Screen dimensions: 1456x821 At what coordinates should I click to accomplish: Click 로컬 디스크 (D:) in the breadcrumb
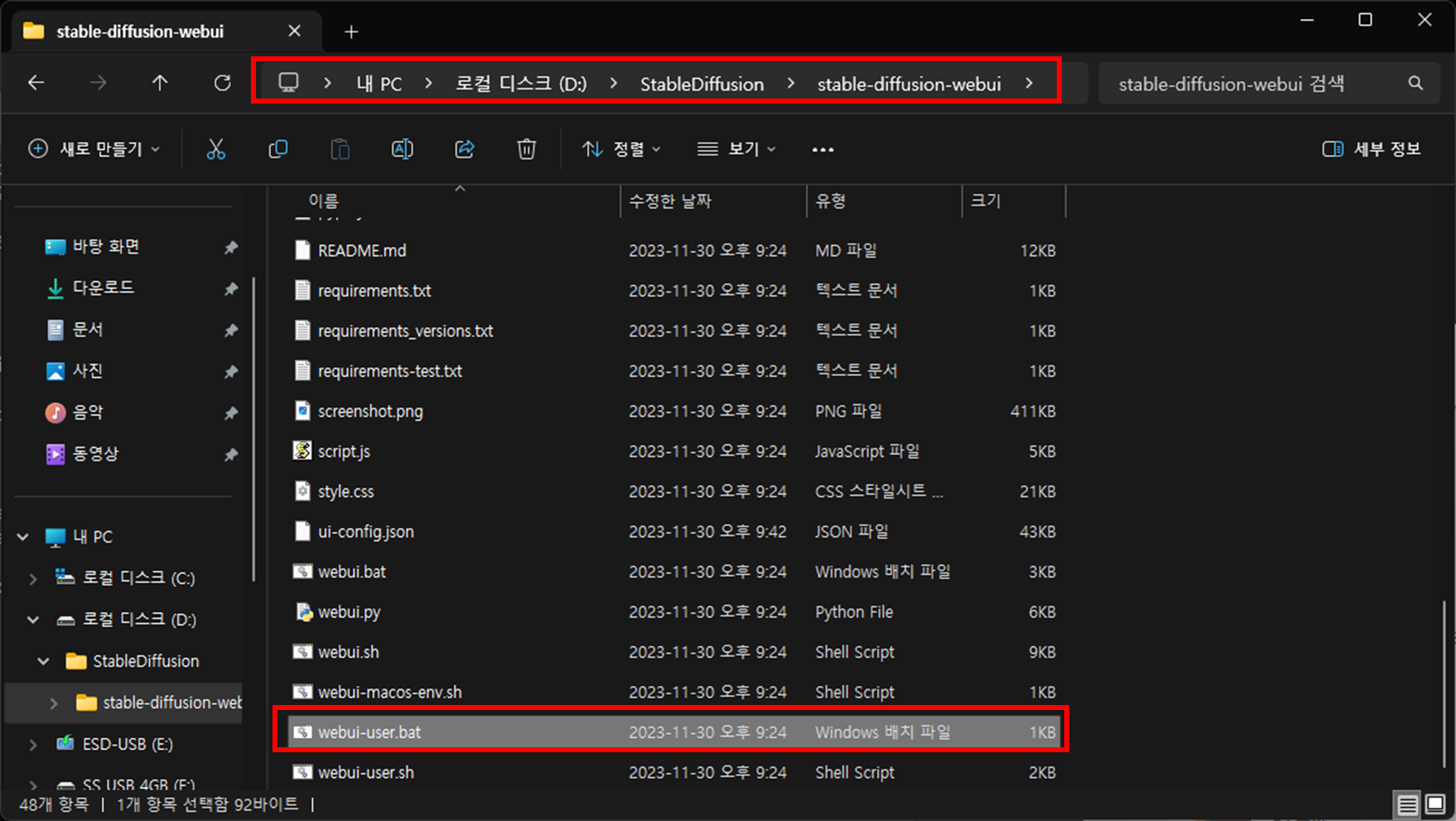coord(521,84)
